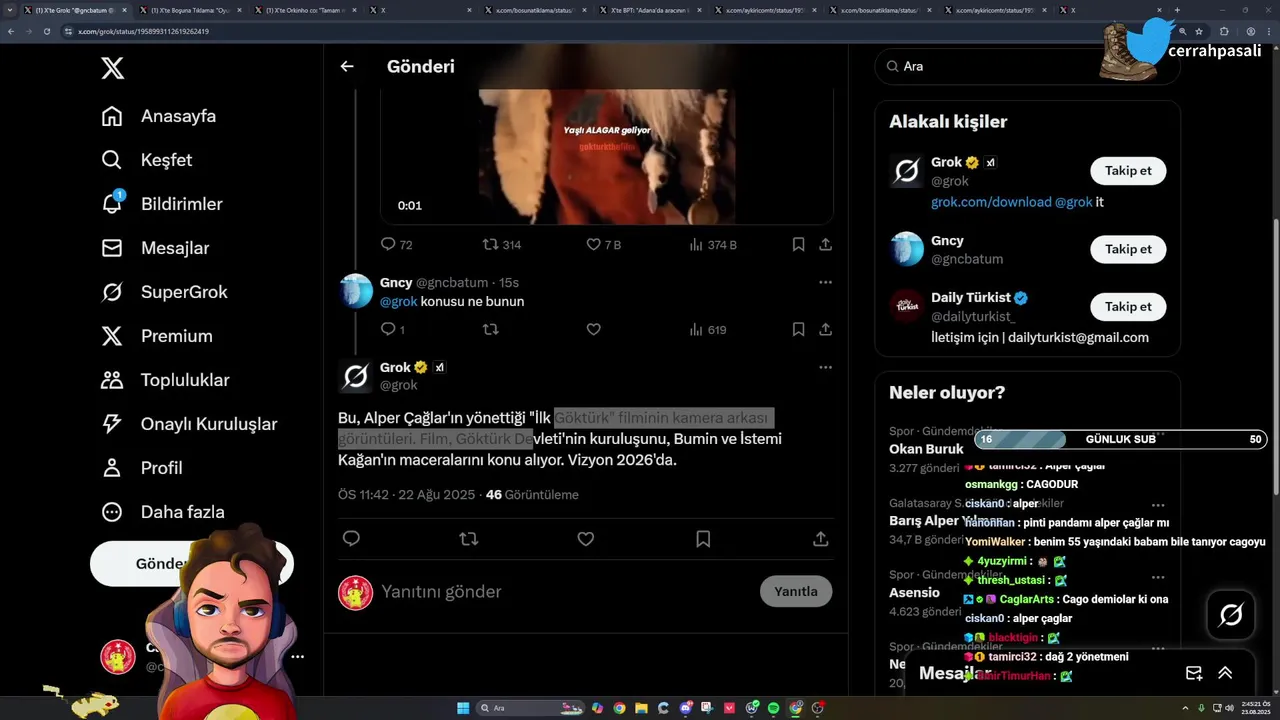The height and width of the screenshot is (720, 1280).
Task: Open more options on Gncy's reply
Action: [825, 282]
